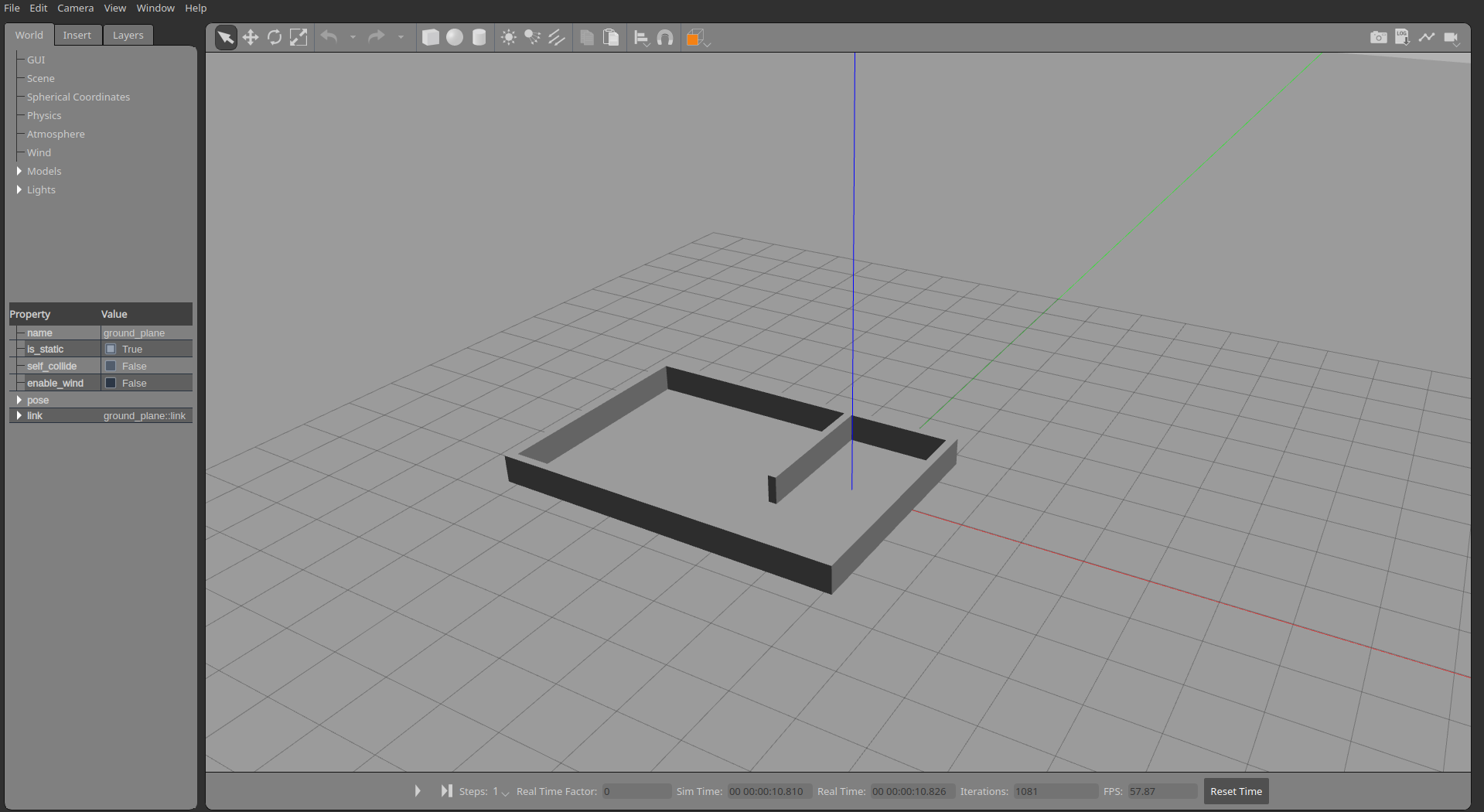1484x812 pixels.
Task: Click the Real Time value field
Action: click(x=912, y=791)
